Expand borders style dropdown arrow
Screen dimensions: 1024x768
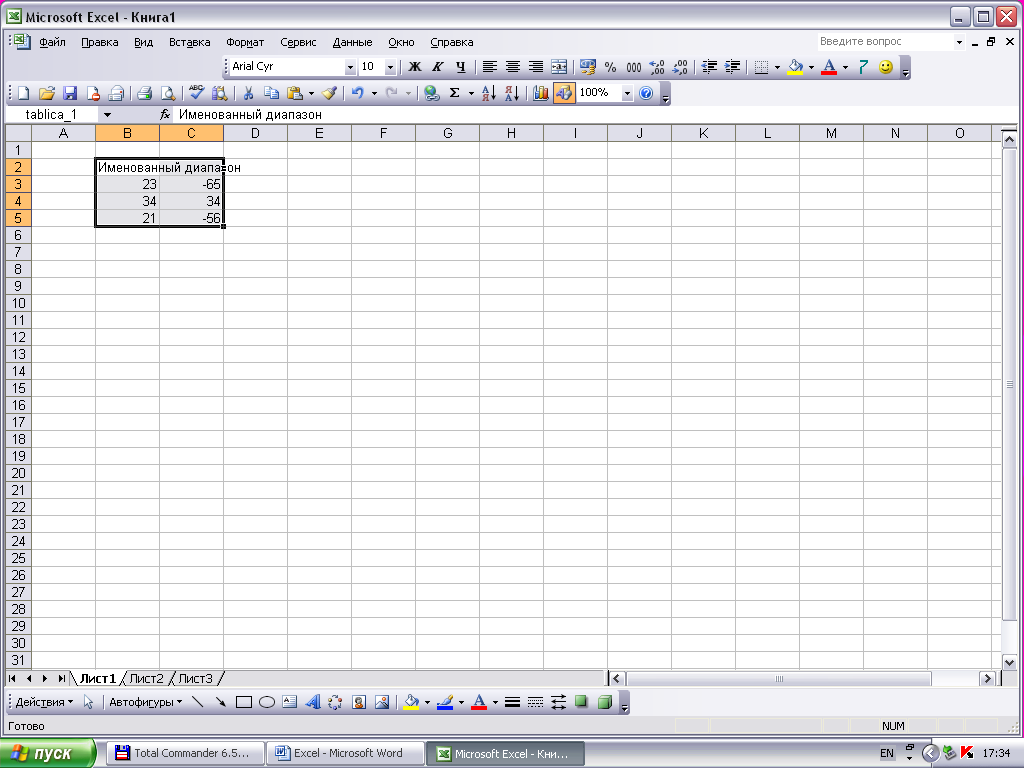[777, 67]
